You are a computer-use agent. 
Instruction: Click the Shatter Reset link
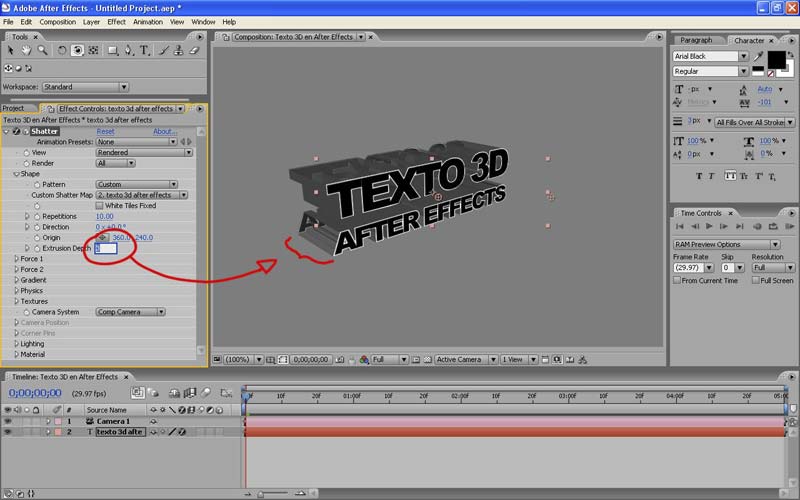(106, 131)
